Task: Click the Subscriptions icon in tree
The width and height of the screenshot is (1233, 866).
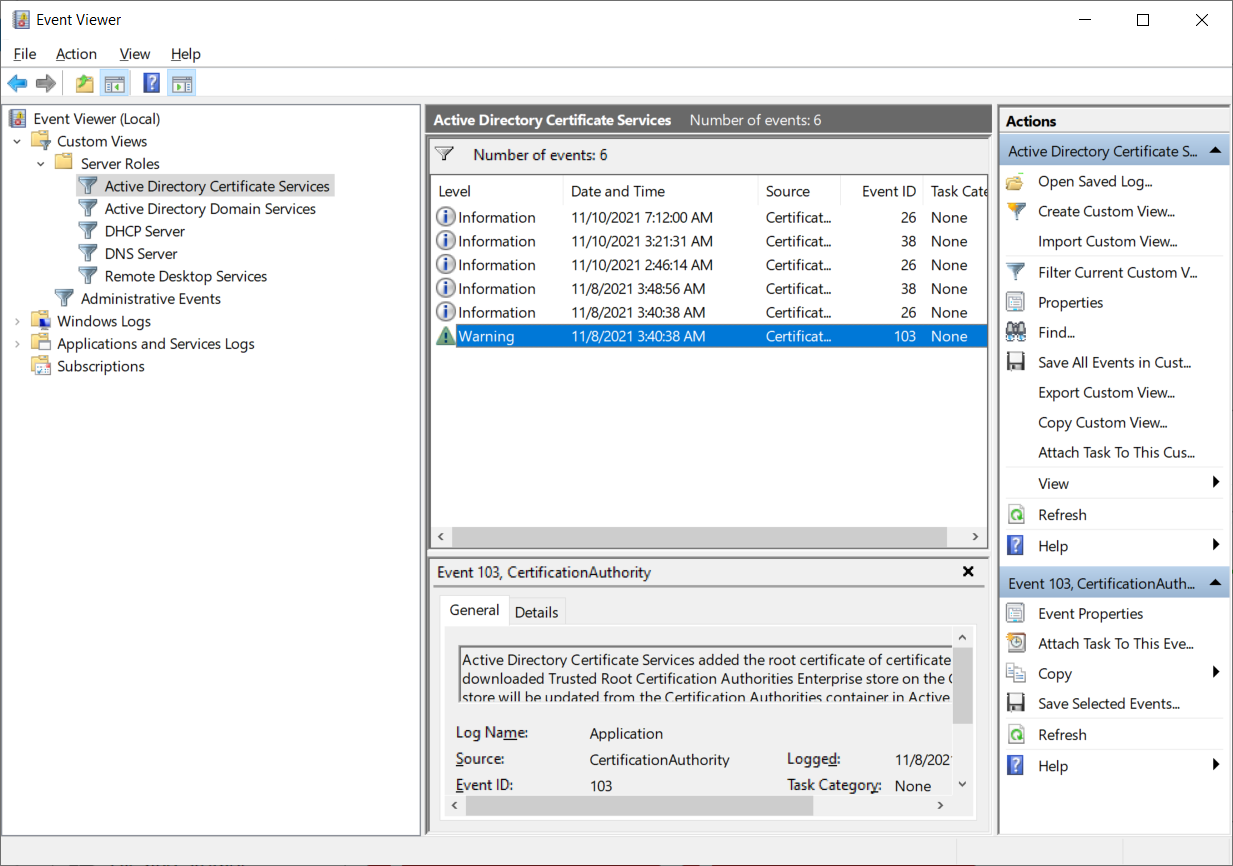Action: tap(41, 366)
